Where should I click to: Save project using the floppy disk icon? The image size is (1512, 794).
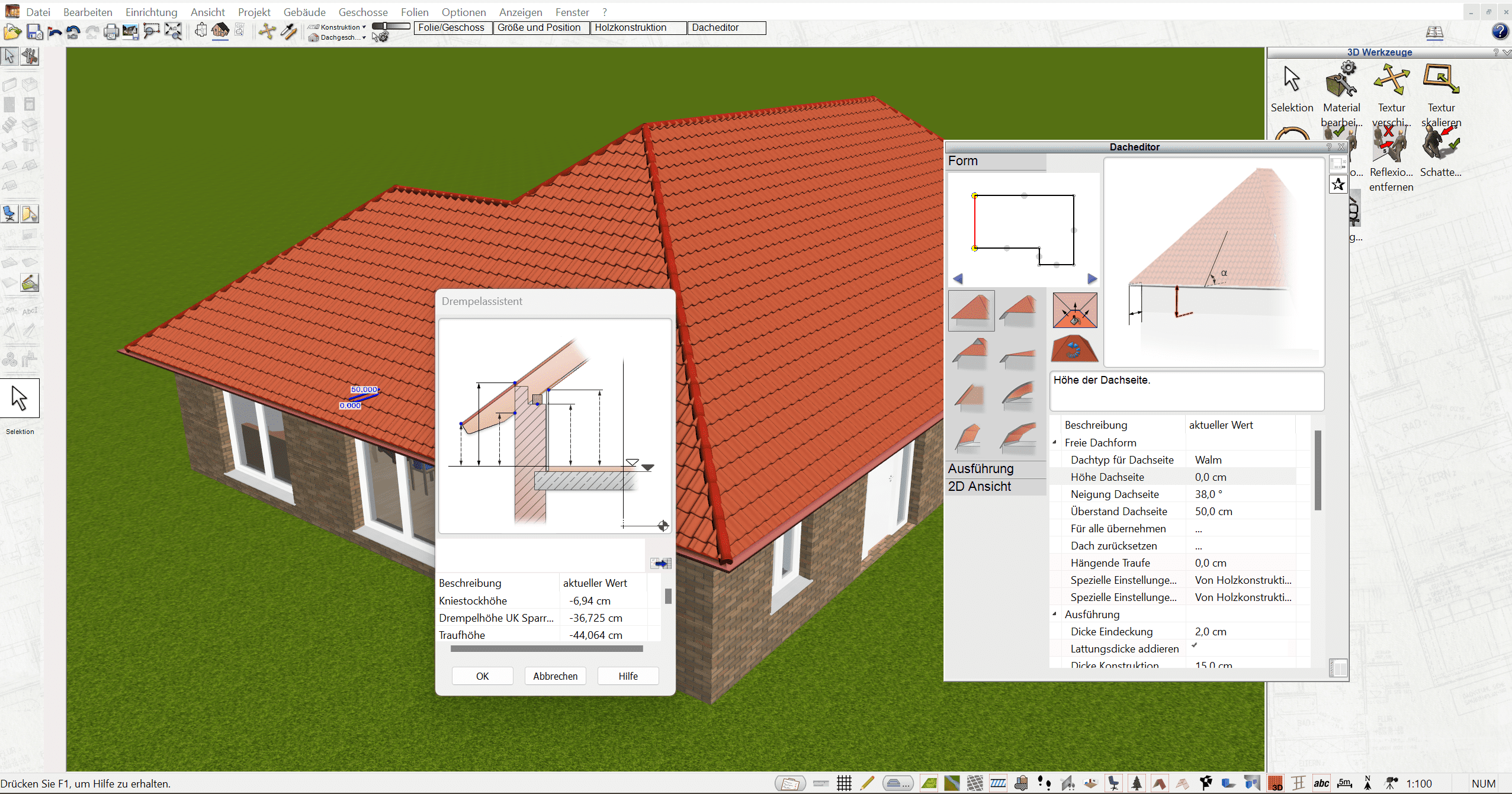click(x=34, y=32)
